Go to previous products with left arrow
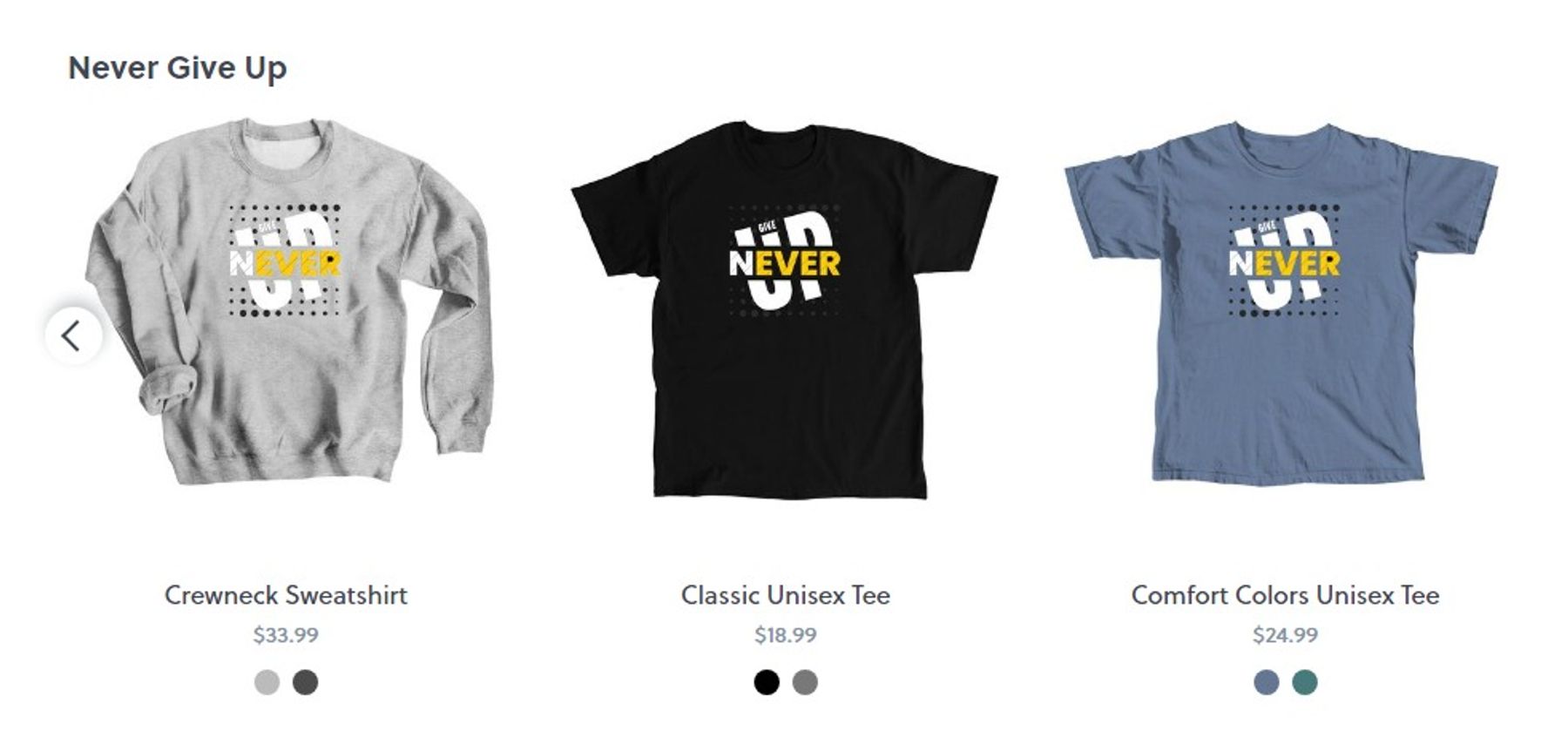The height and width of the screenshot is (751, 1568). tap(73, 335)
